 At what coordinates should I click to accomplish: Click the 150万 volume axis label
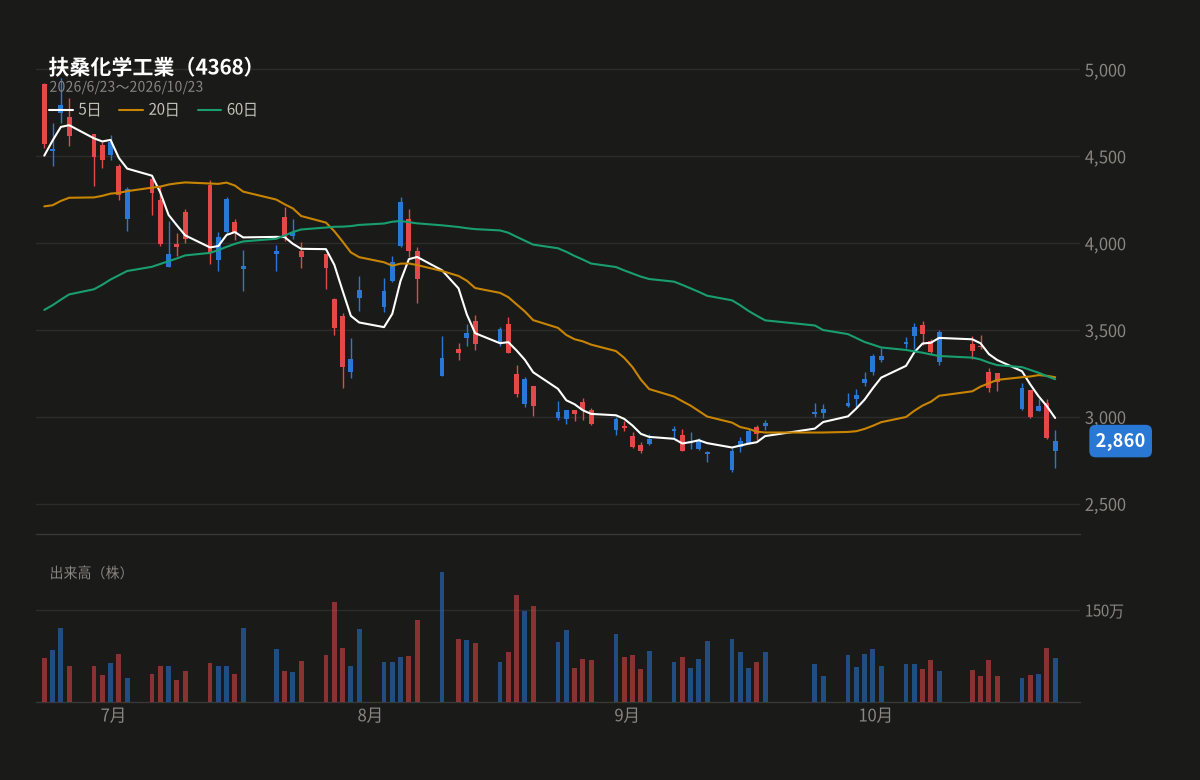pos(1104,611)
